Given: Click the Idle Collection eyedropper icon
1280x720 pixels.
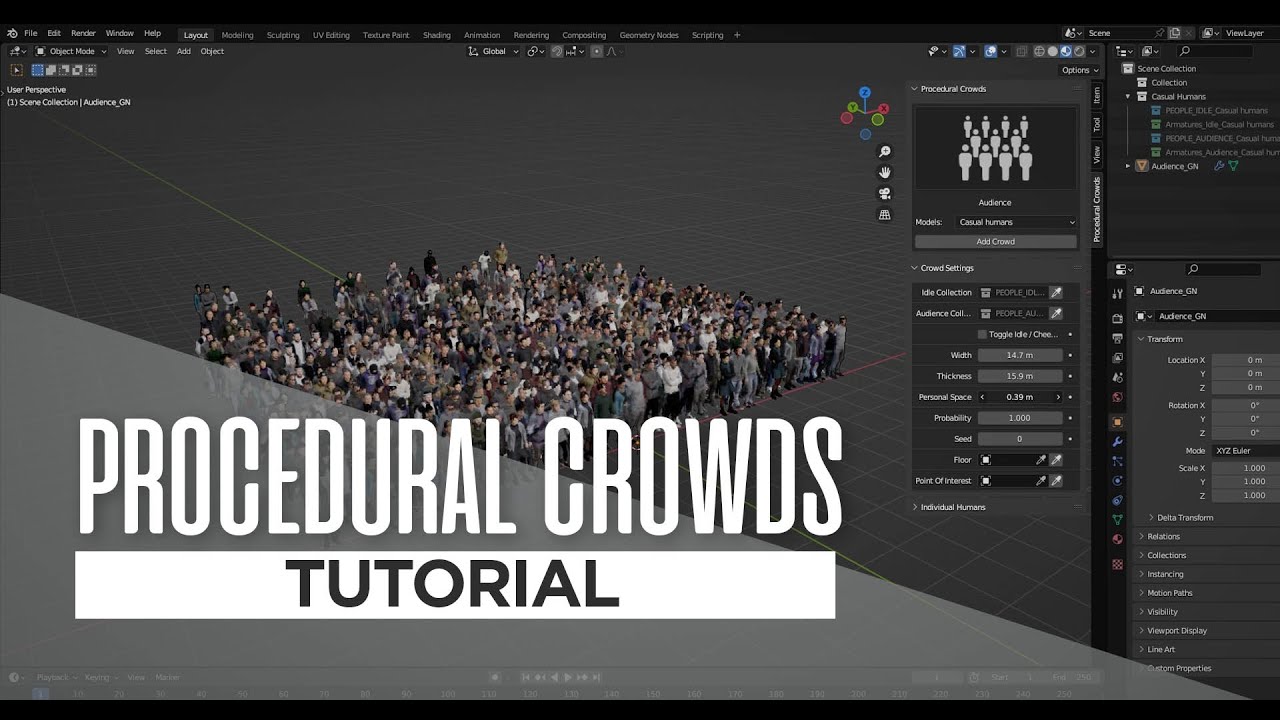Looking at the screenshot, I should [1056, 293].
